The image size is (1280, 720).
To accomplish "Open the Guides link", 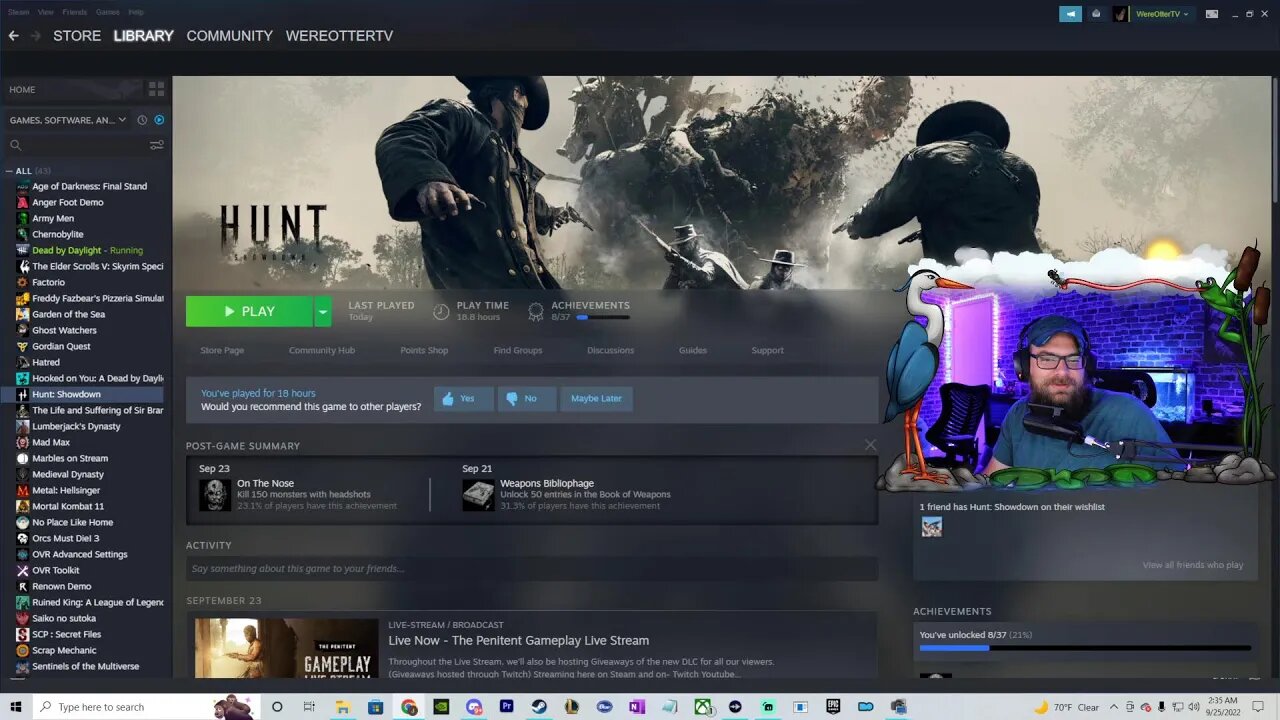I will 693,350.
